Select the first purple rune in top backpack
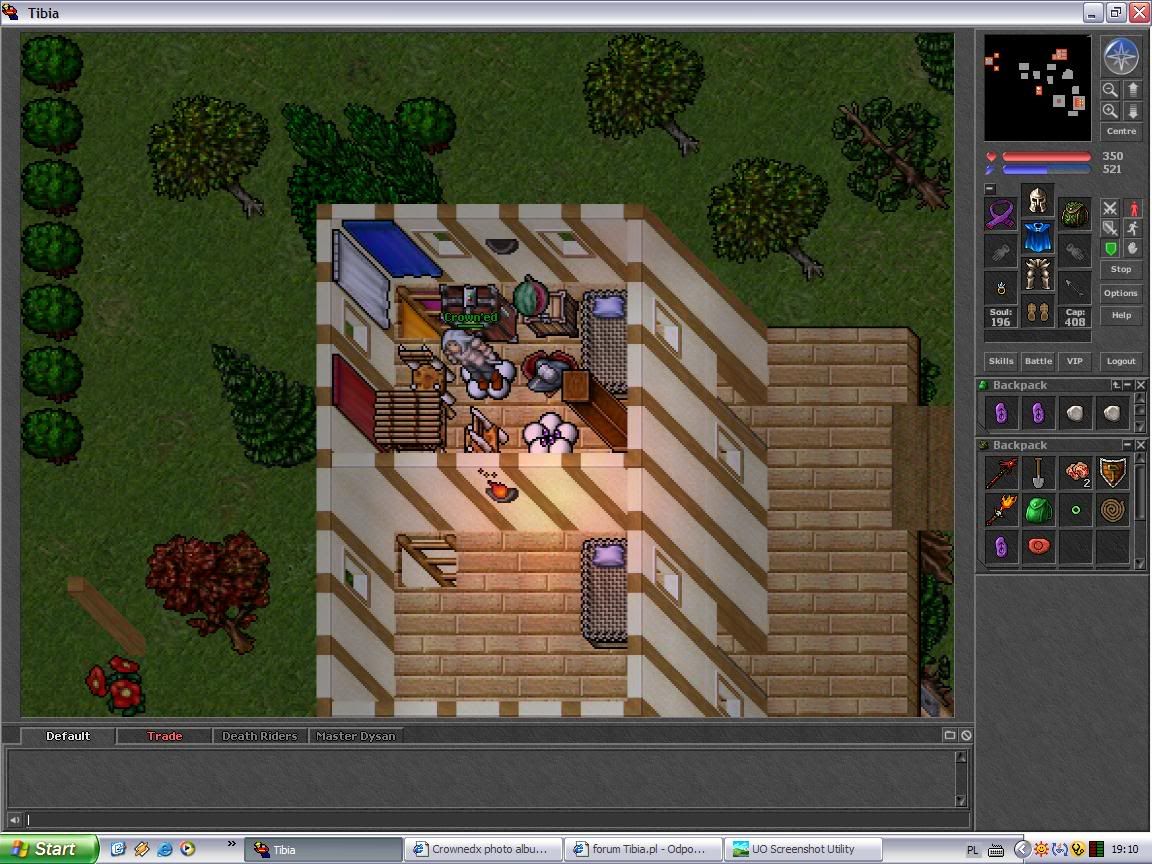Image resolution: width=1152 pixels, height=864 pixels. click(x=1001, y=414)
